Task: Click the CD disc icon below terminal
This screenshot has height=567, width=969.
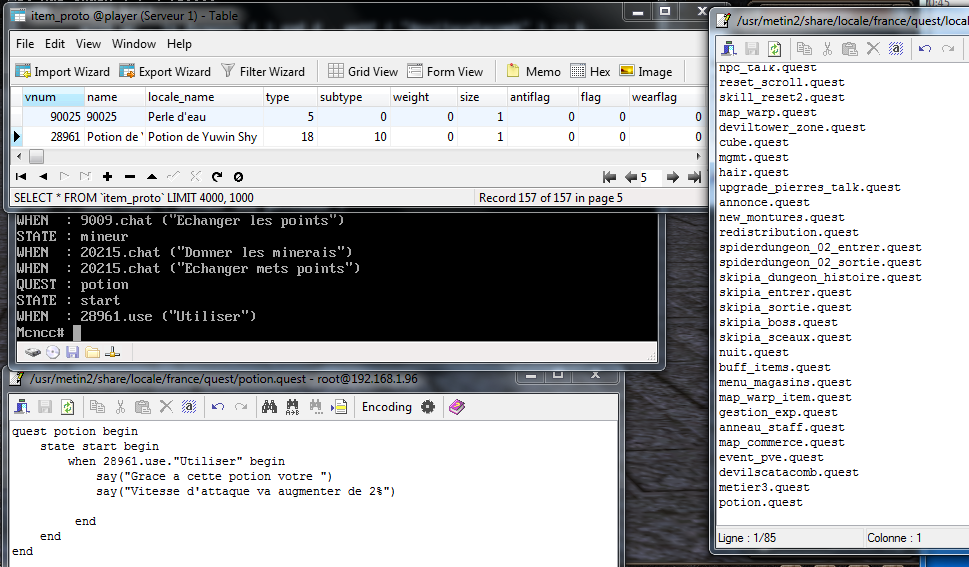Action: pyautogui.click(x=53, y=352)
